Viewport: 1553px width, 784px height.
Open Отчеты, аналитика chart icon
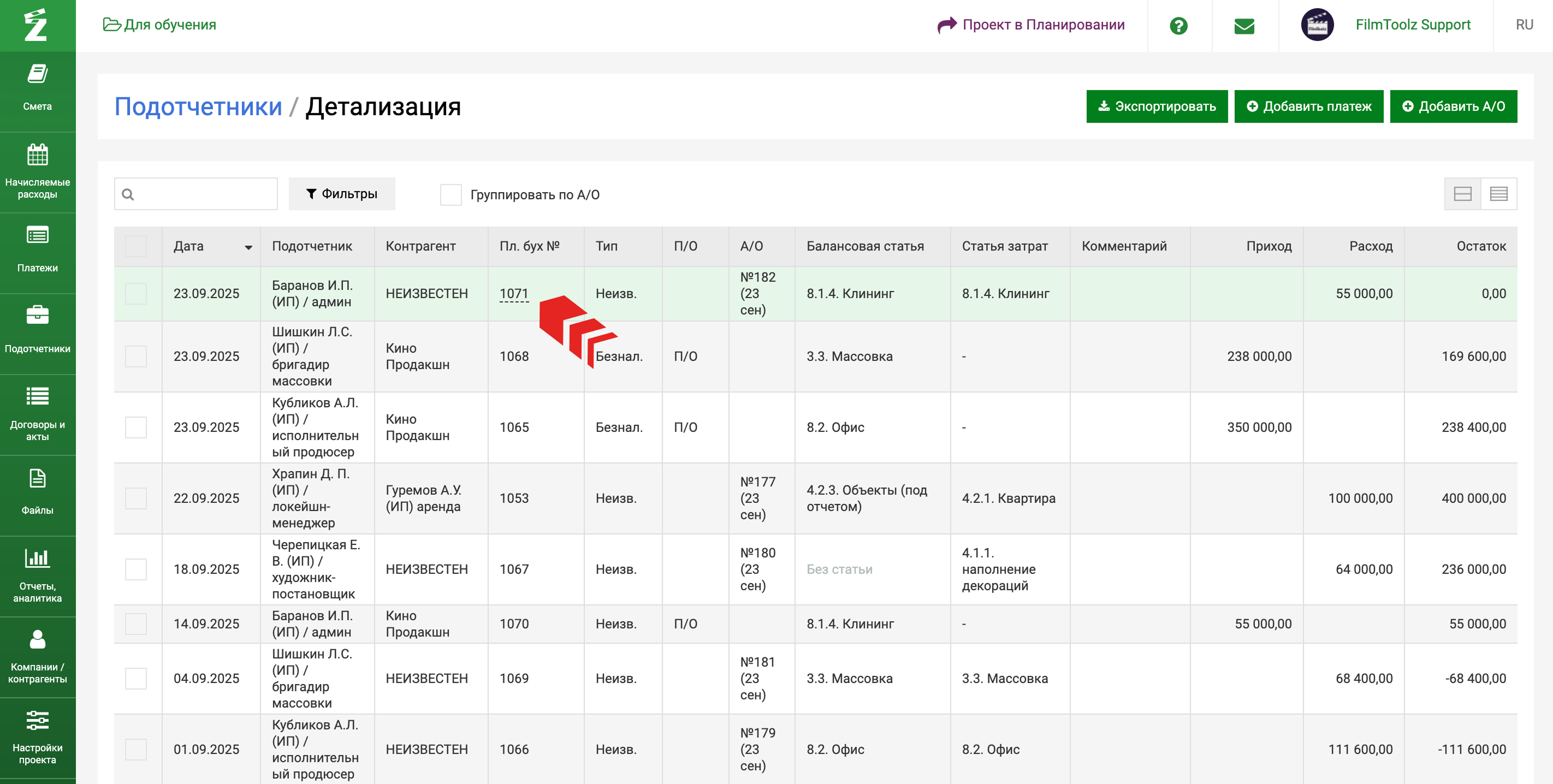pyautogui.click(x=37, y=558)
